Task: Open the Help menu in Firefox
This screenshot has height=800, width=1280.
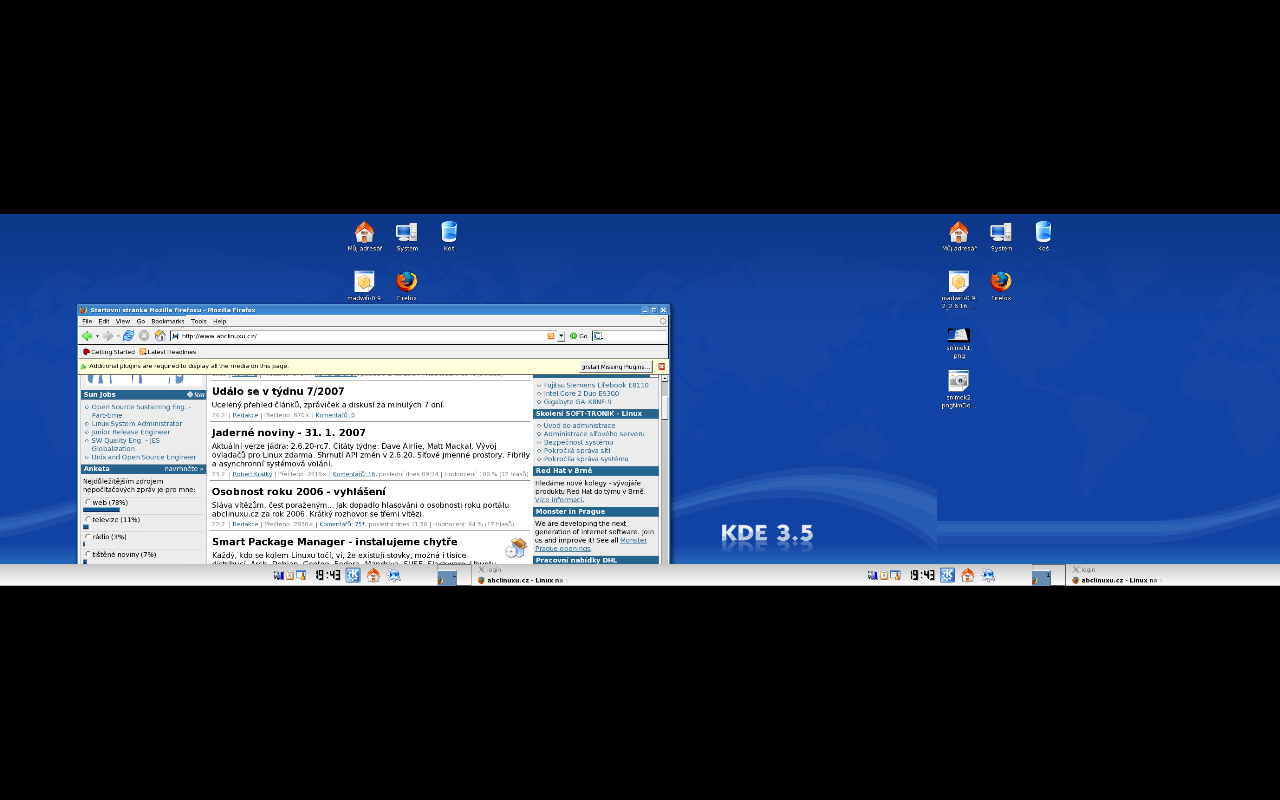Action: 219,322
